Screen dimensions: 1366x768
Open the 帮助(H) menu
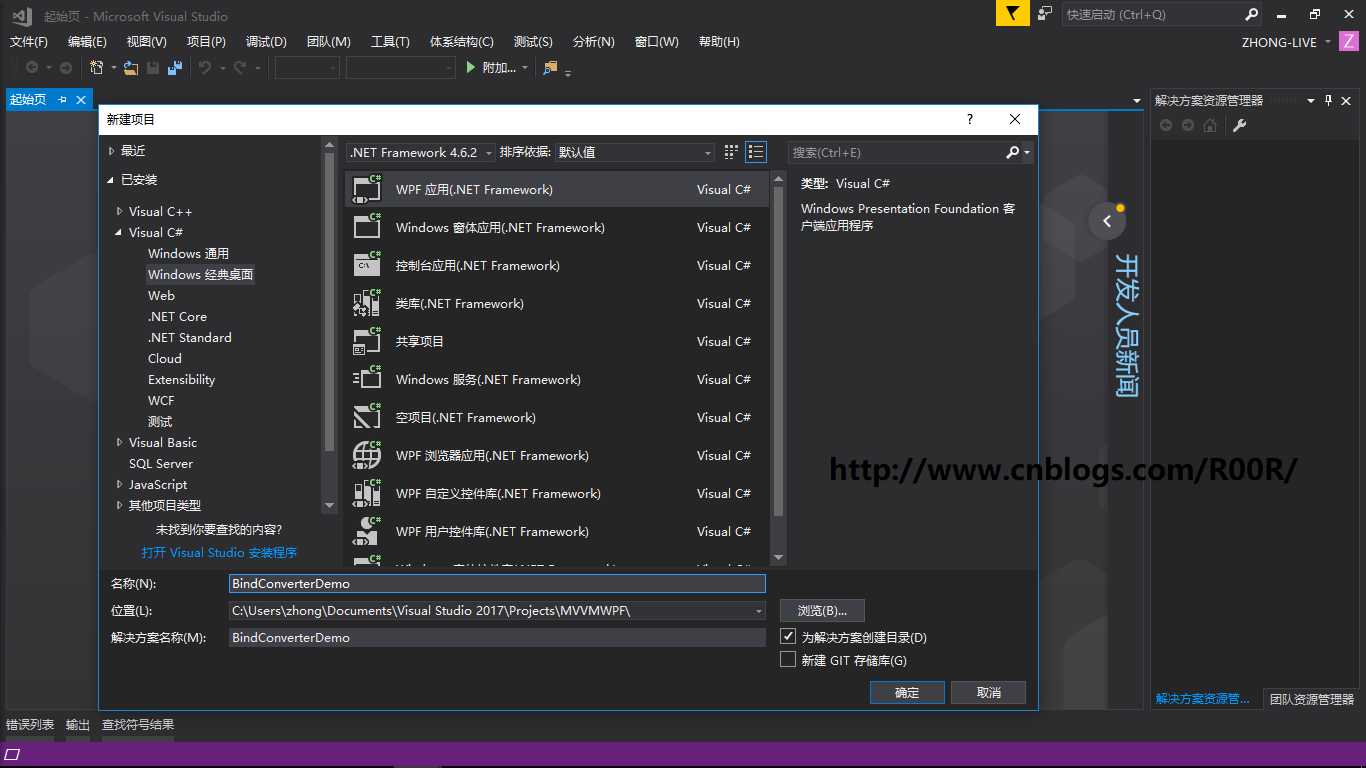click(x=719, y=41)
